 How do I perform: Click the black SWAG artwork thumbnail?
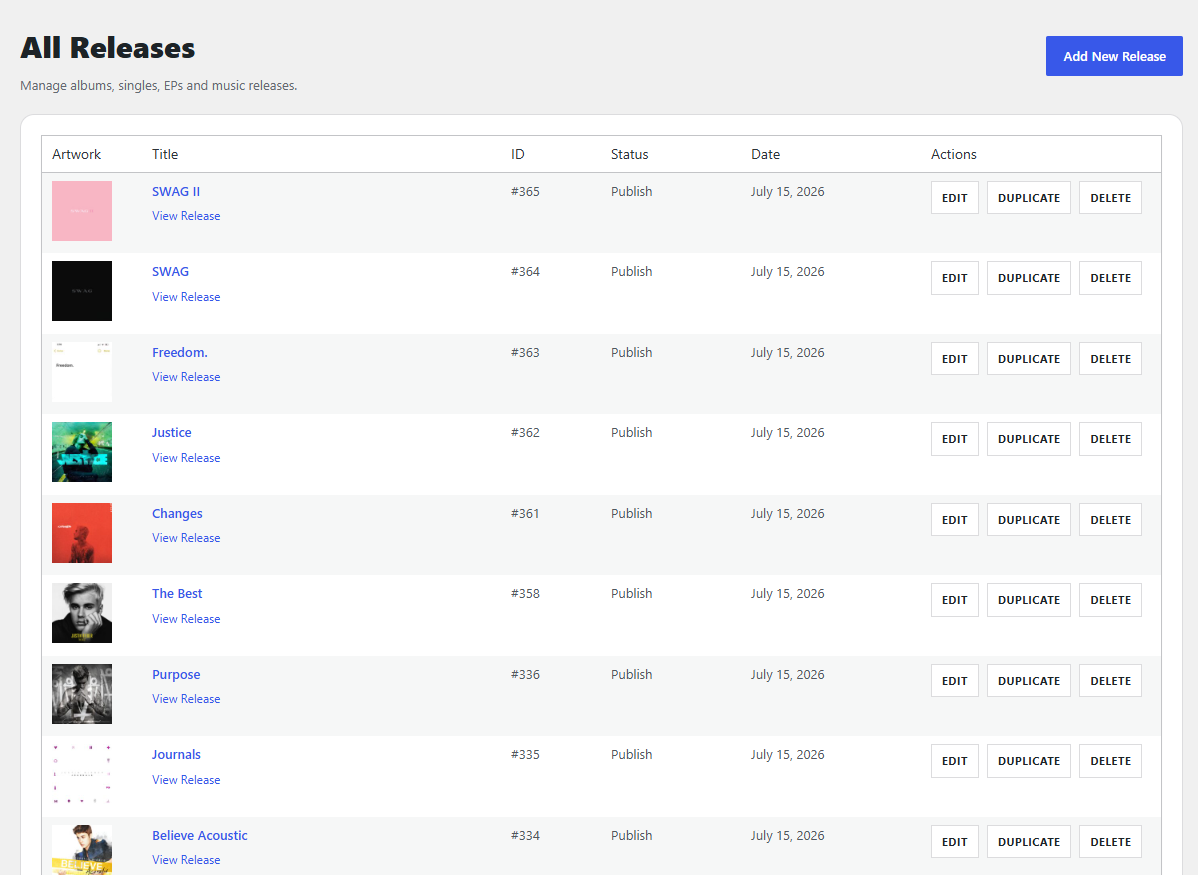pyautogui.click(x=82, y=291)
